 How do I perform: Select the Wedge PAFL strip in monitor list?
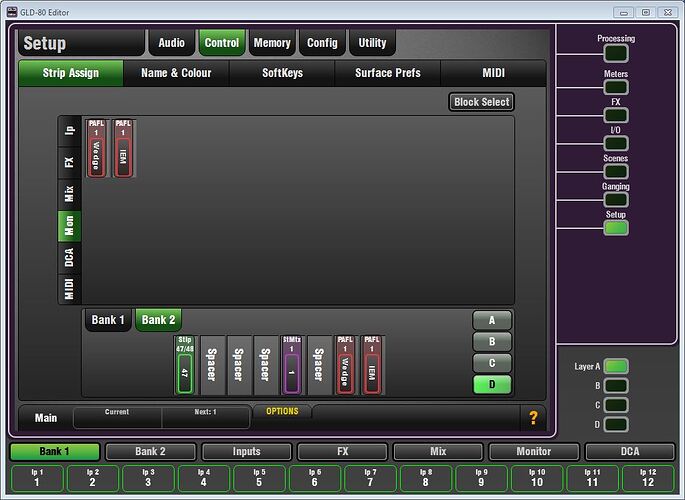pyautogui.click(x=97, y=148)
